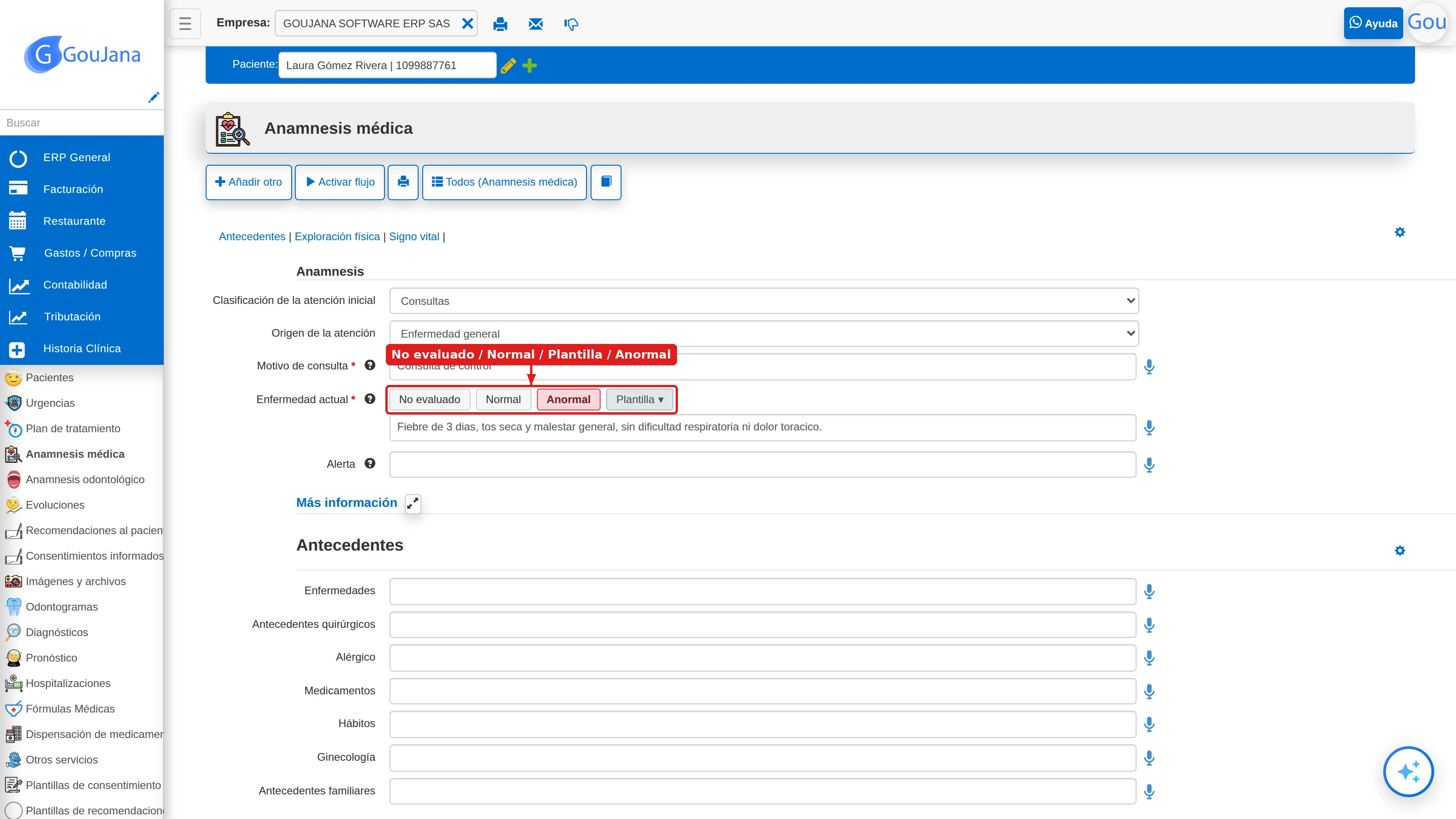
Task: Select No evaluado option
Action: click(430, 399)
